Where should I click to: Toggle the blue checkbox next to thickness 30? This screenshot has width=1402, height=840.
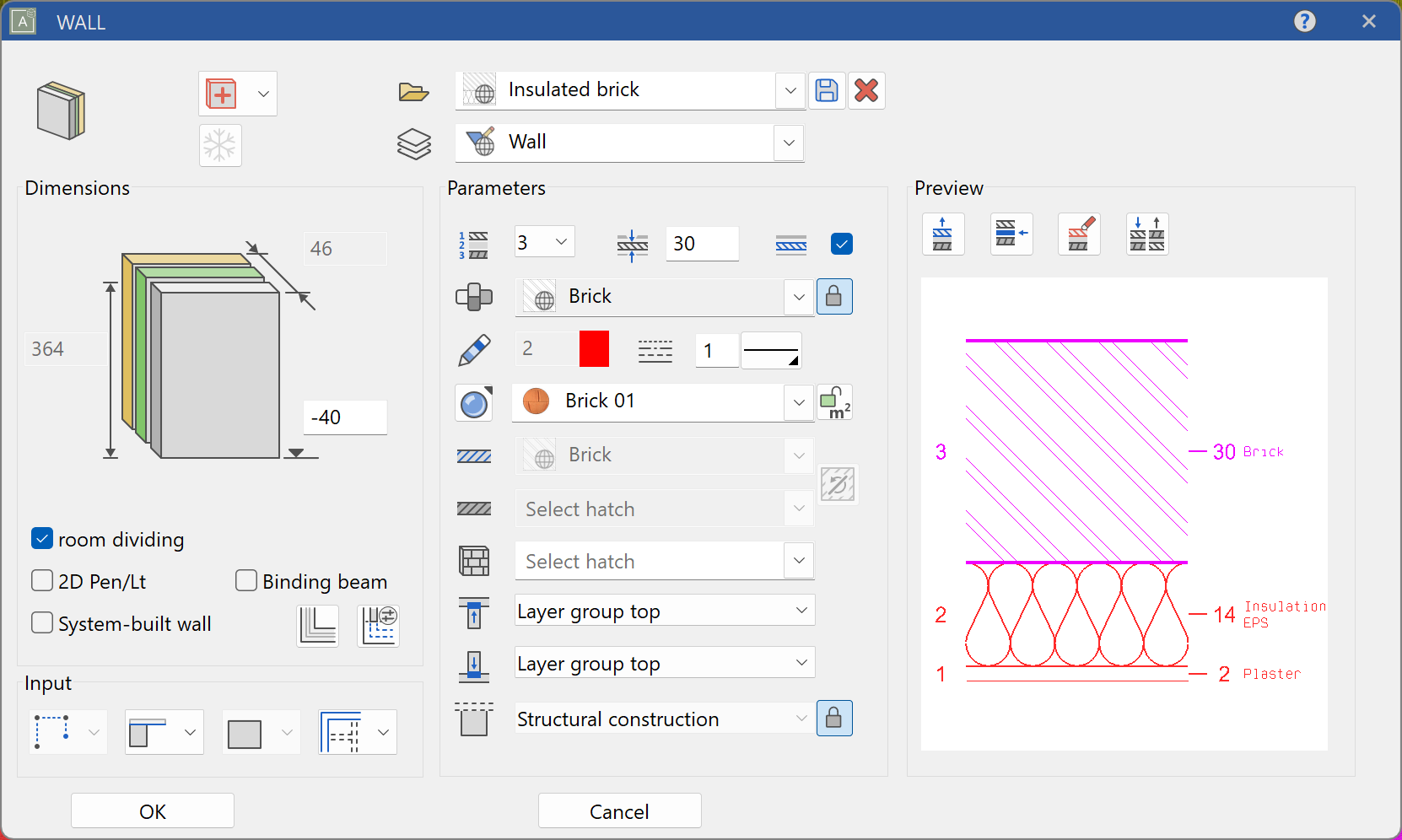point(842,244)
